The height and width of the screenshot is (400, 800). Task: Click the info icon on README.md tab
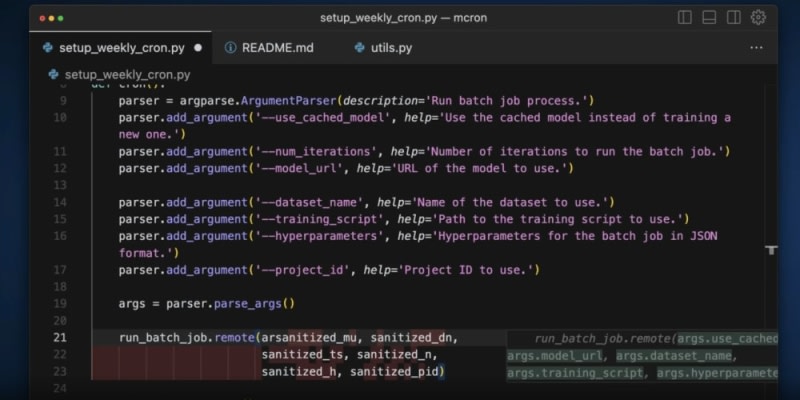[x=230, y=47]
